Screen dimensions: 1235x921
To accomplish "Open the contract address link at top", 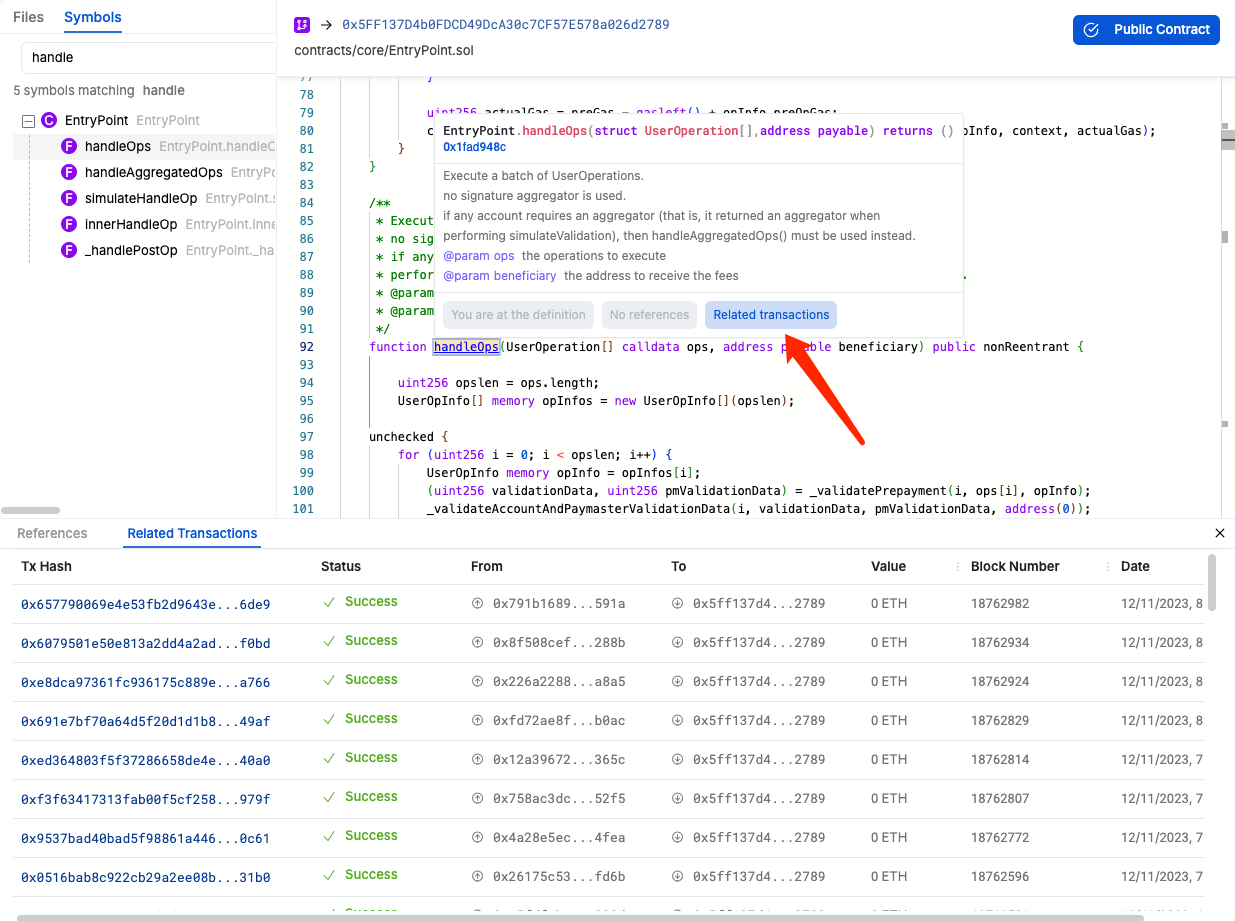I will [x=505, y=25].
